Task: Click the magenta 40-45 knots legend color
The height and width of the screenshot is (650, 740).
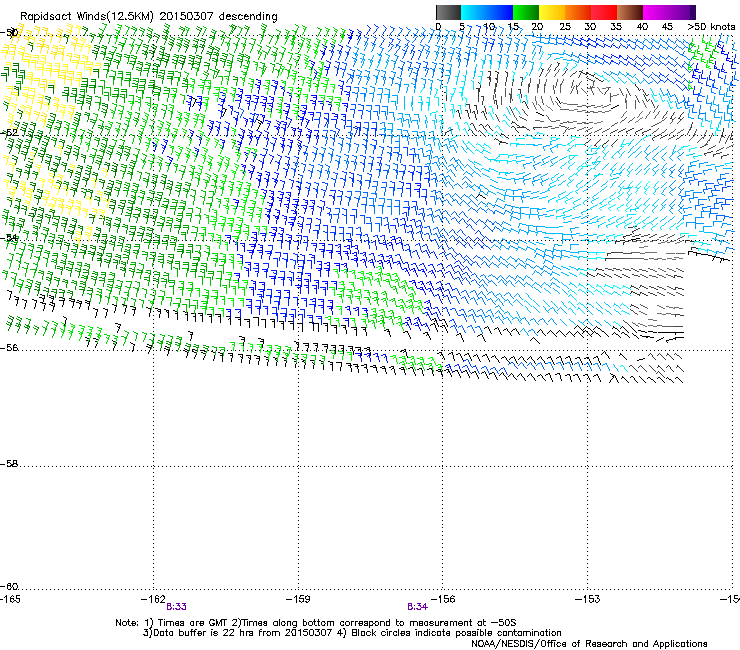Action: [x=656, y=12]
